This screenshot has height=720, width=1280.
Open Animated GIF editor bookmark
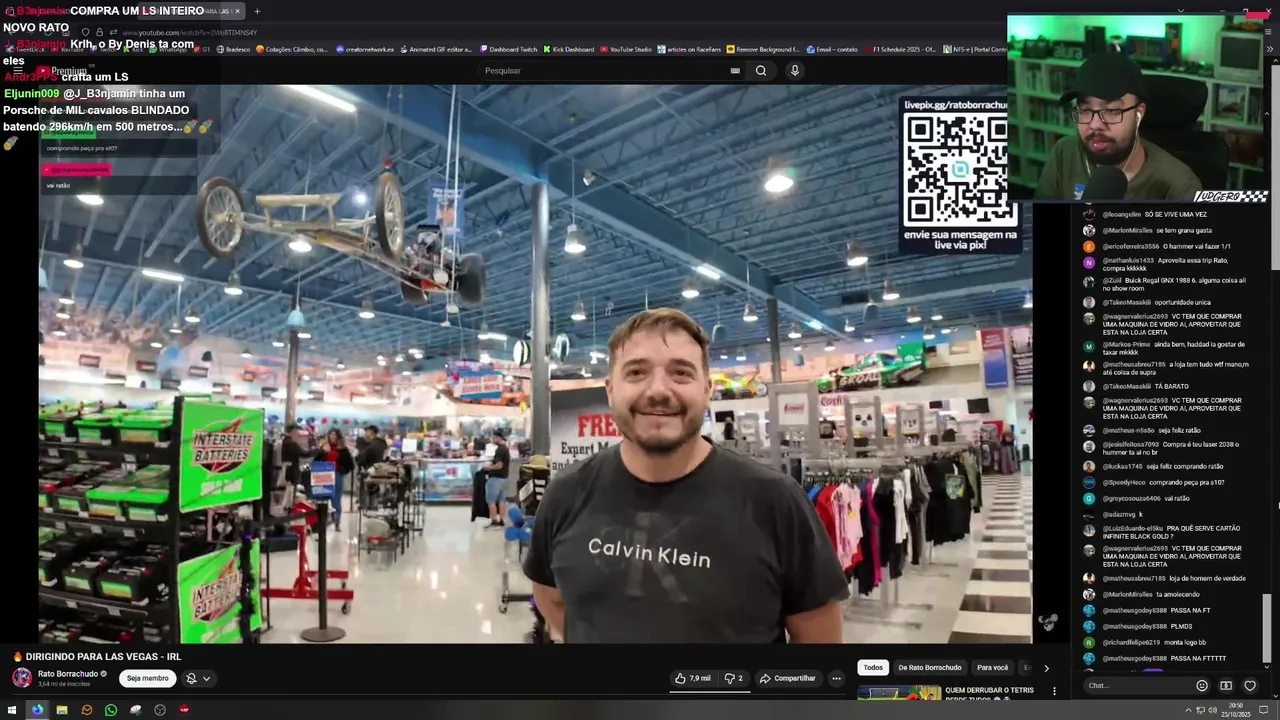[436, 49]
